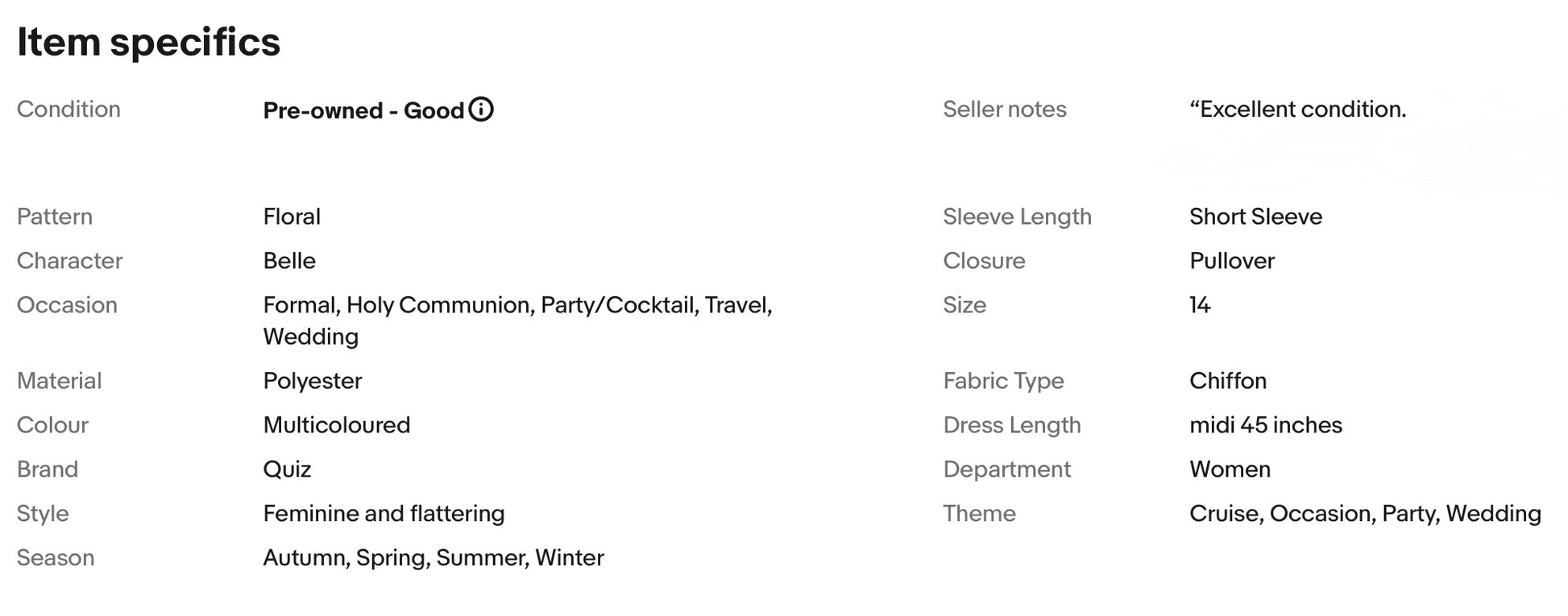Click the Feminine and flattering style value
The height and width of the screenshot is (616, 1568).
coord(384,514)
